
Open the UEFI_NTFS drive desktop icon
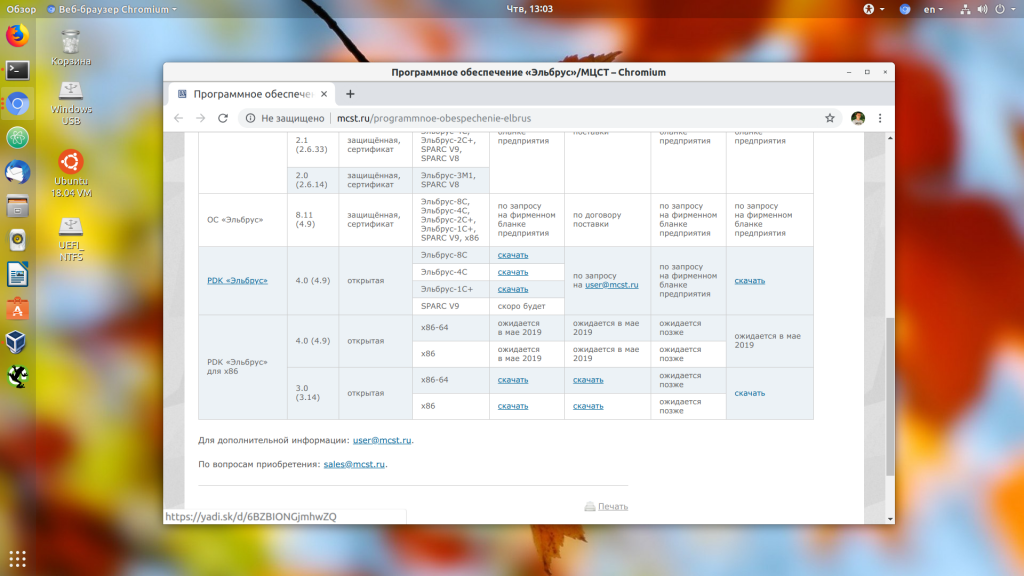click(x=71, y=239)
